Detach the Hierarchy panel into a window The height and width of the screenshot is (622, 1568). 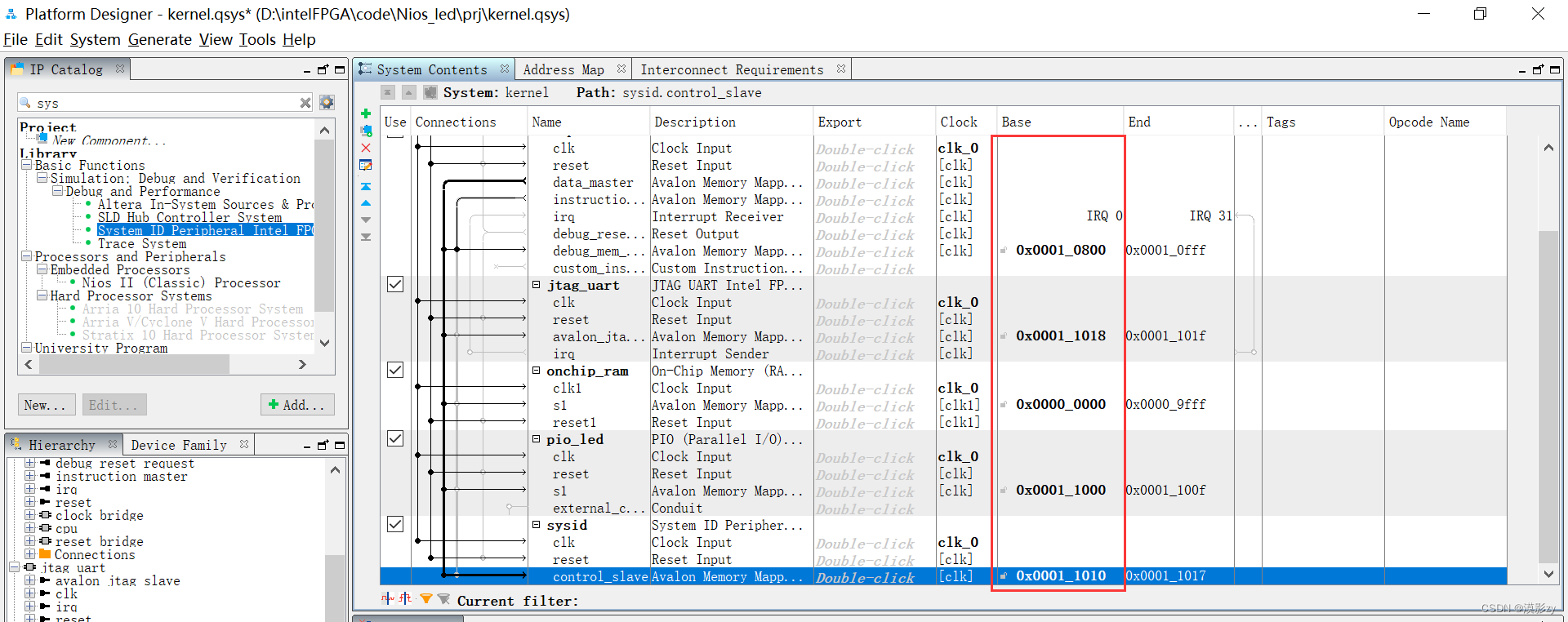coord(323,445)
